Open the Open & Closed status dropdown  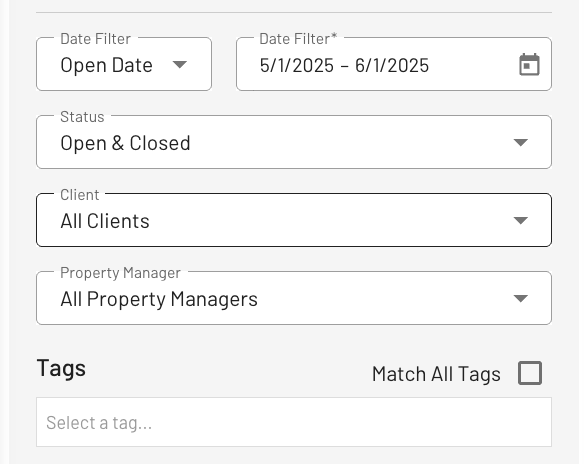click(x=294, y=142)
